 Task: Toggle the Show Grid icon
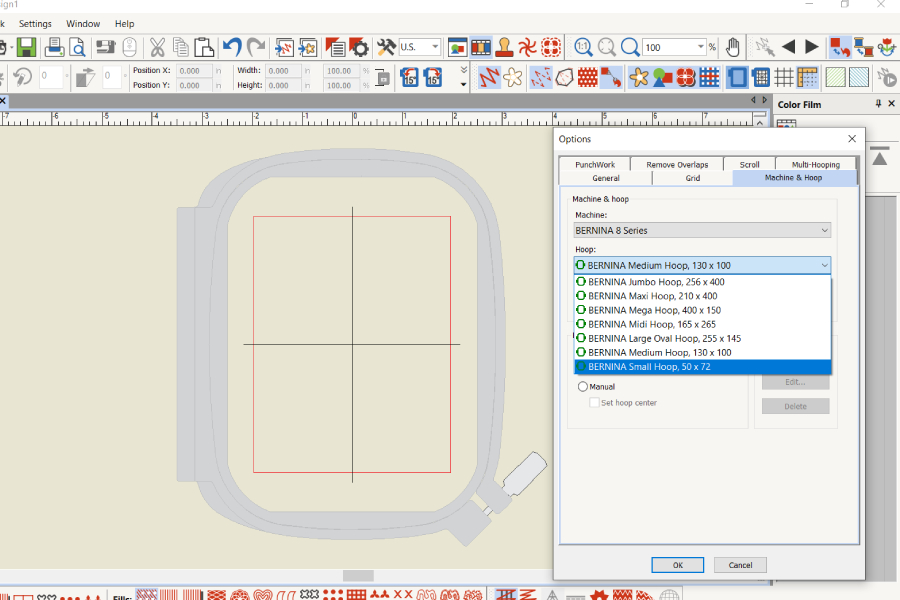pyautogui.click(x=784, y=77)
